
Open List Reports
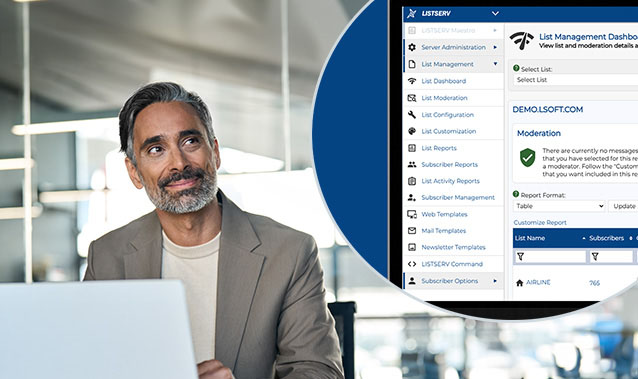click(439, 148)
